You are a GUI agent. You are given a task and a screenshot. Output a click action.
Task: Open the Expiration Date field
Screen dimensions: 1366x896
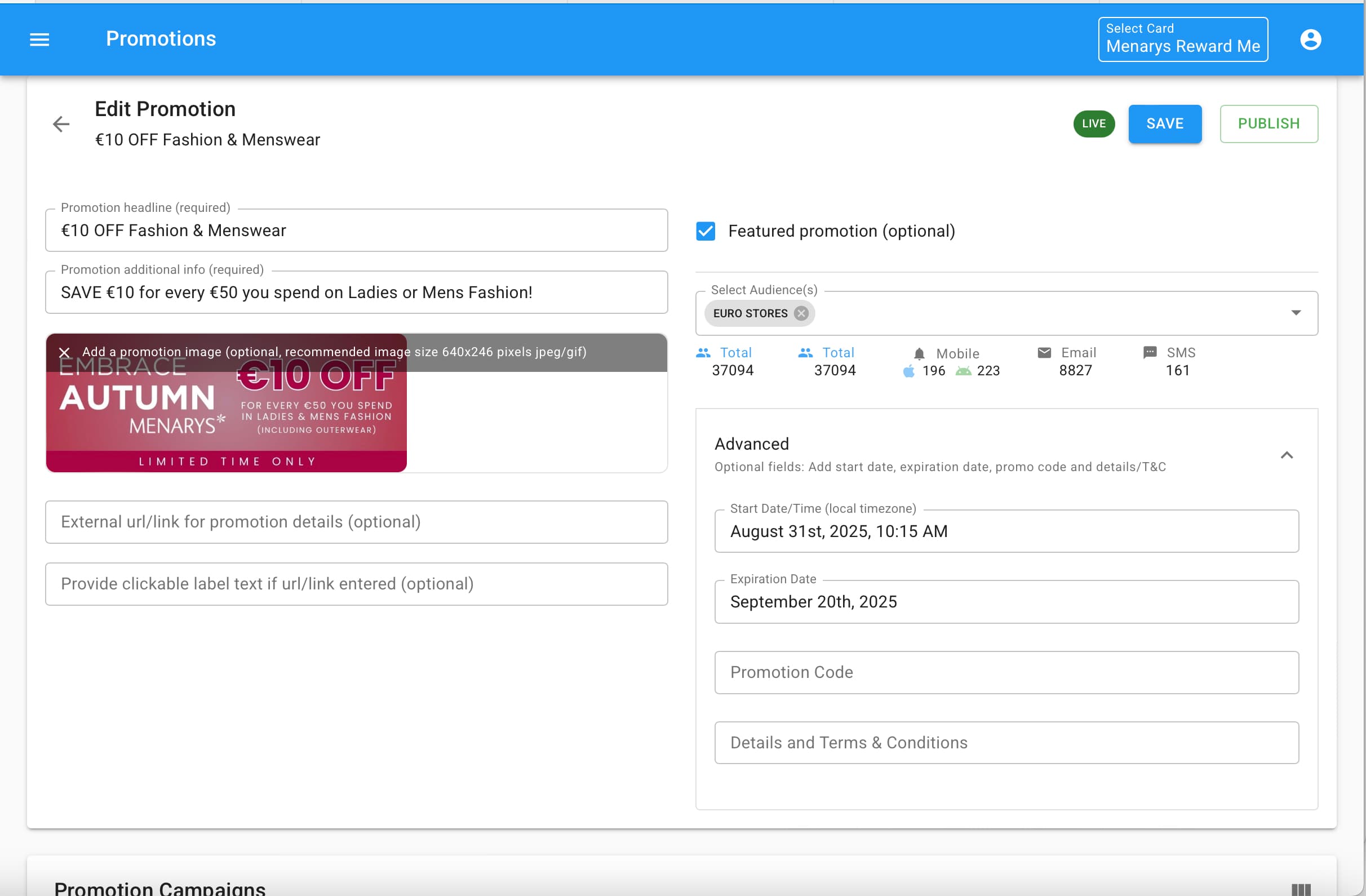[1006, 601]
